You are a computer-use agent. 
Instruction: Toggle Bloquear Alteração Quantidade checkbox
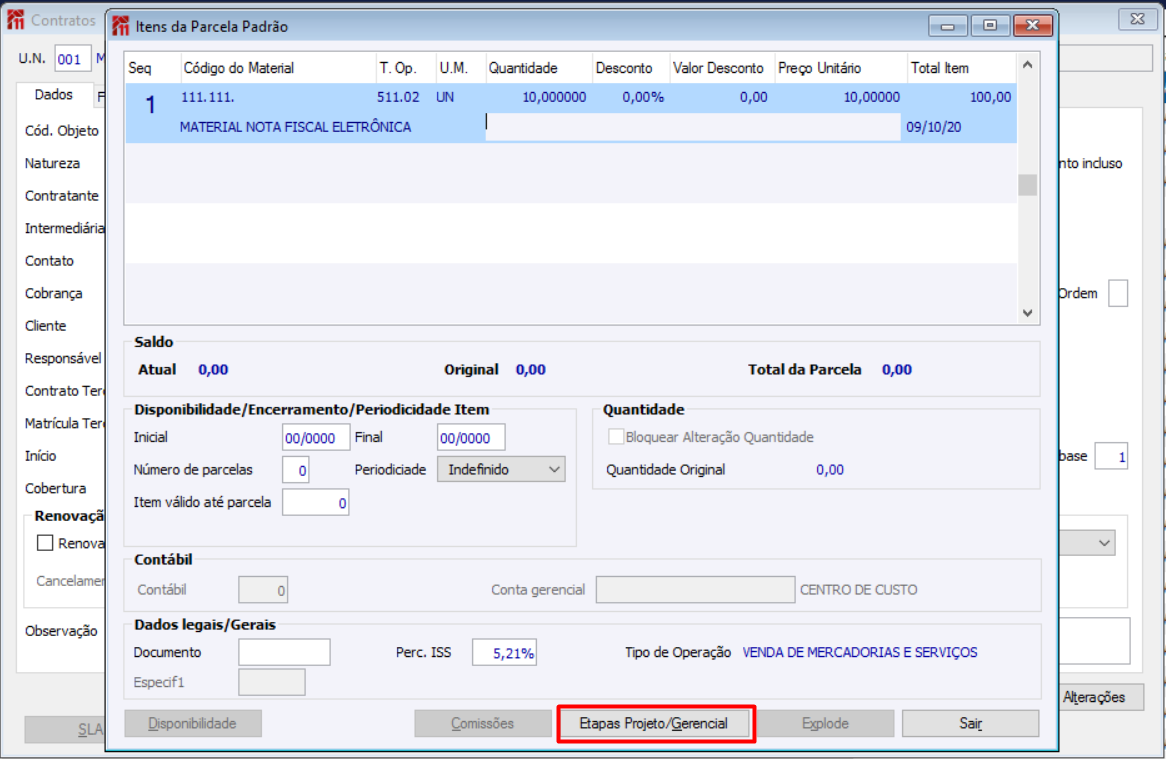(x=616, y=437)
